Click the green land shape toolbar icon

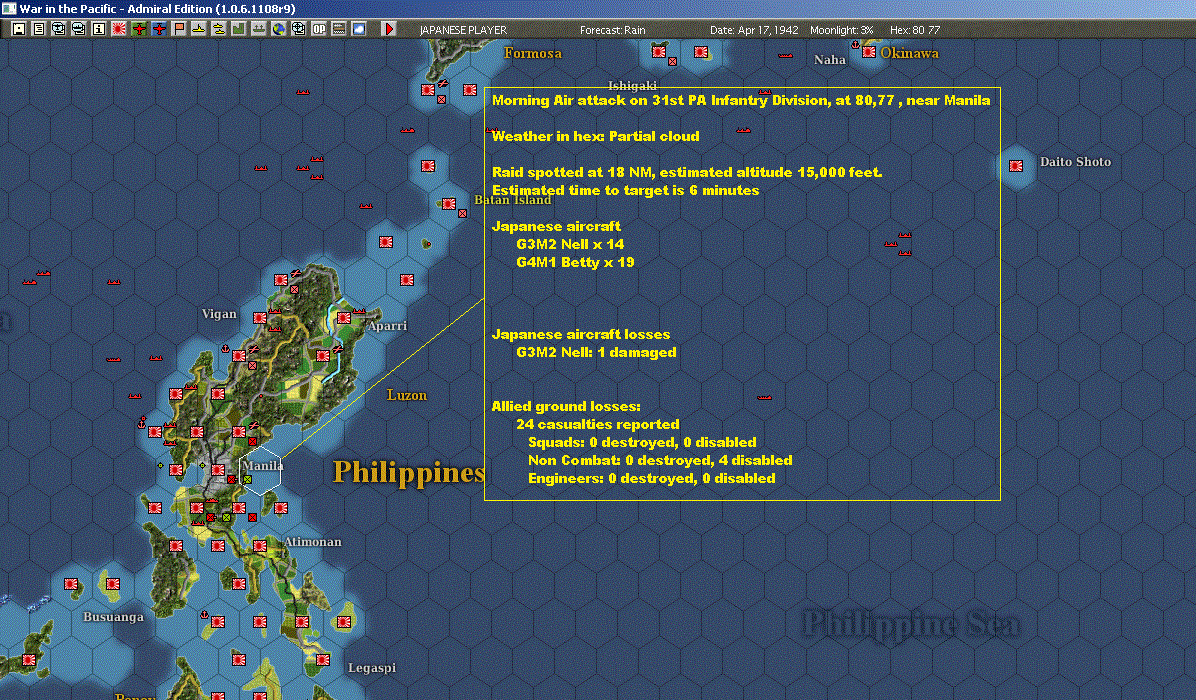[239, 29]
